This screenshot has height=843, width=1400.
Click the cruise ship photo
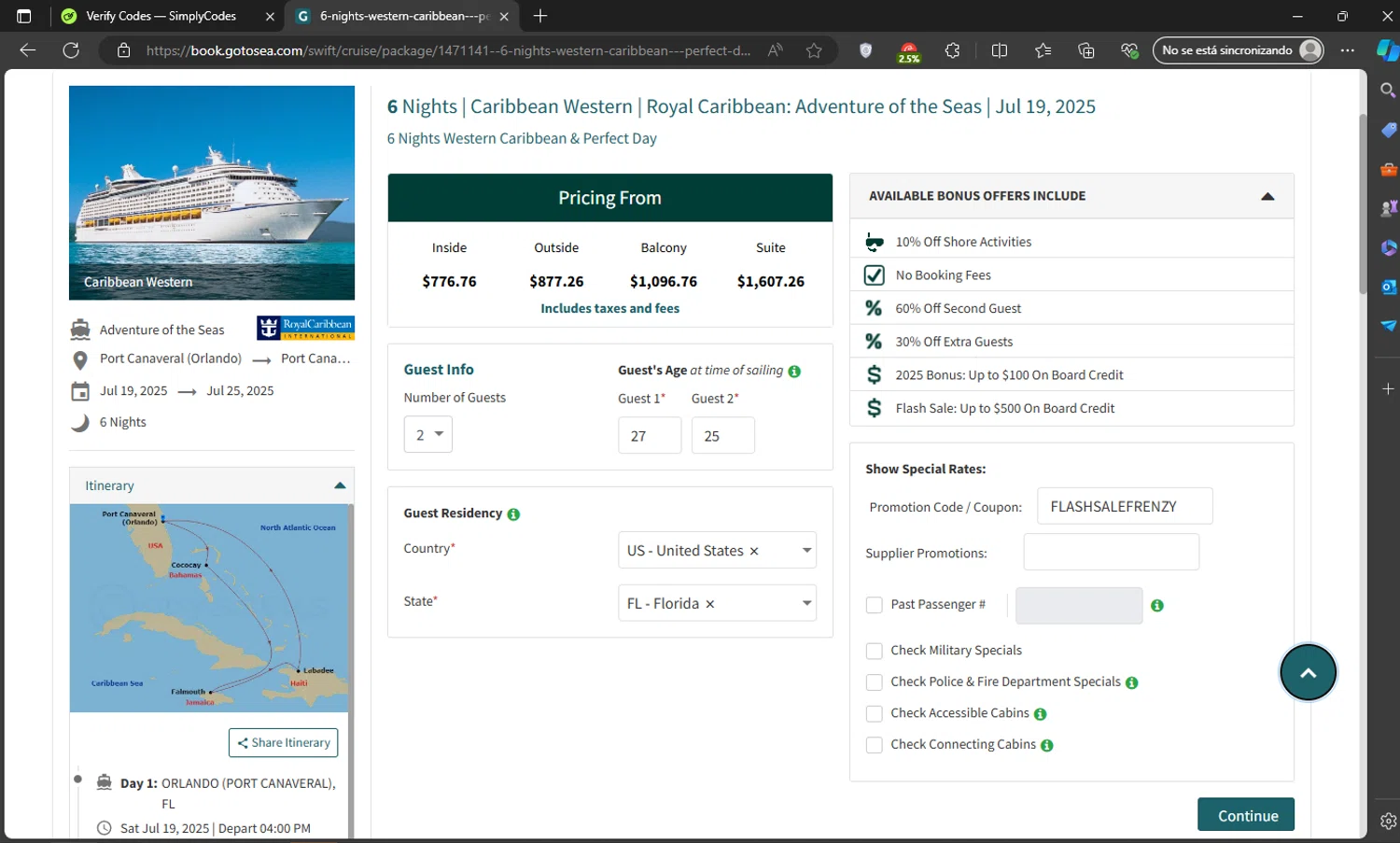click(212, 192)
